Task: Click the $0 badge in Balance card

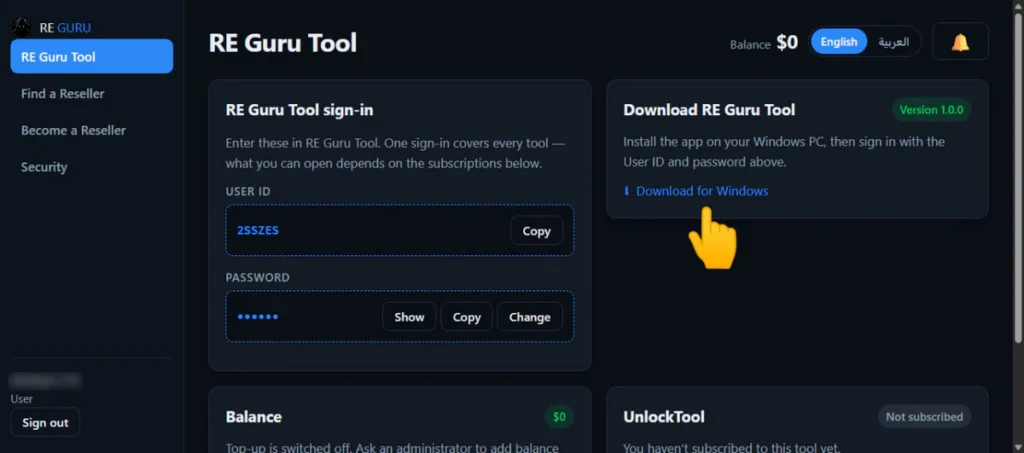Action: coord(559,416)
